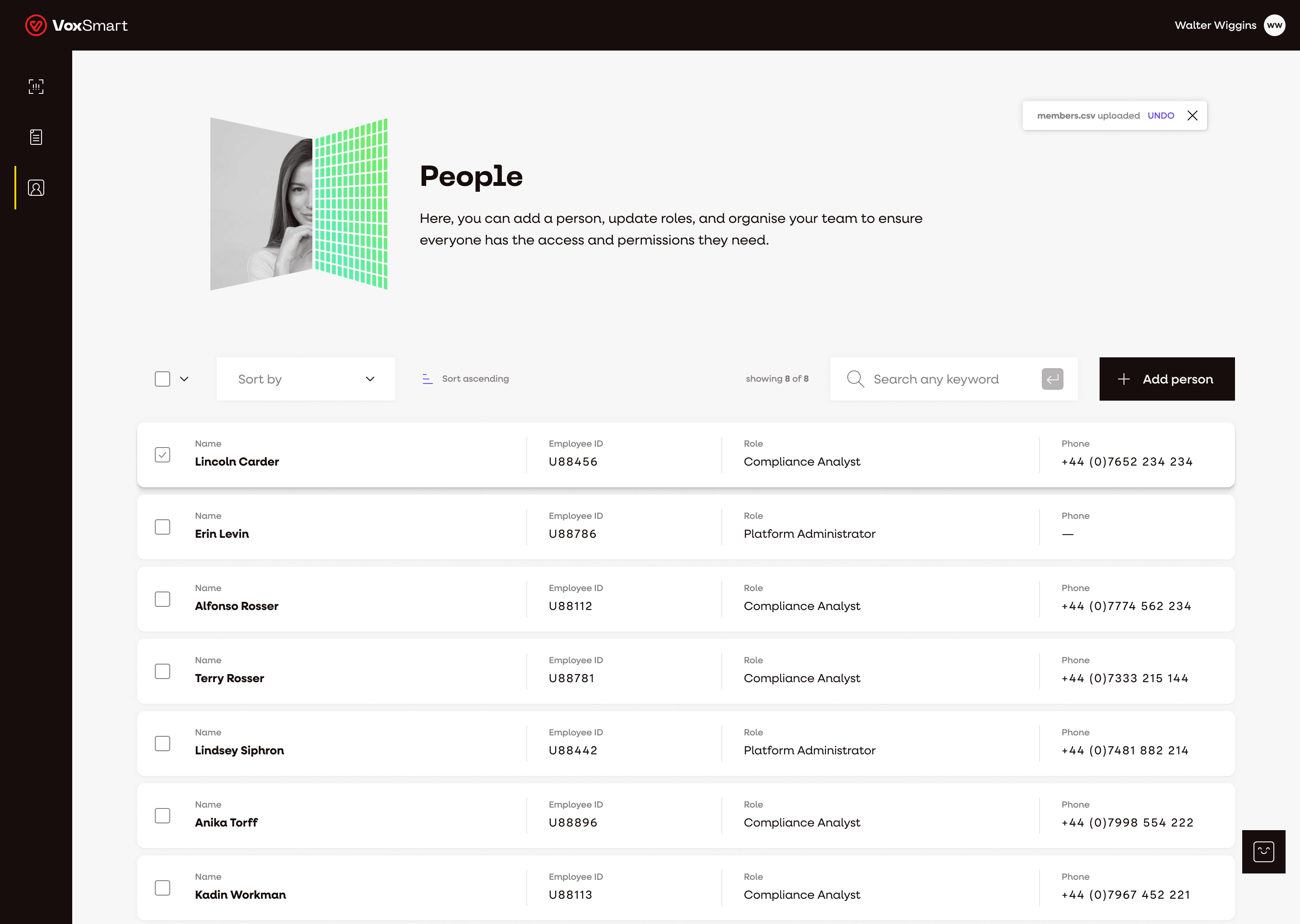Open the Sort by dropdown
The width and height of the screenshot is (1300, 924).
(x=306, y=379)
